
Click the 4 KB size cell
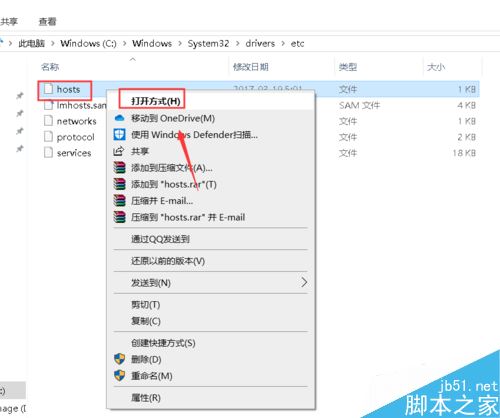click(x=467, y=105)
